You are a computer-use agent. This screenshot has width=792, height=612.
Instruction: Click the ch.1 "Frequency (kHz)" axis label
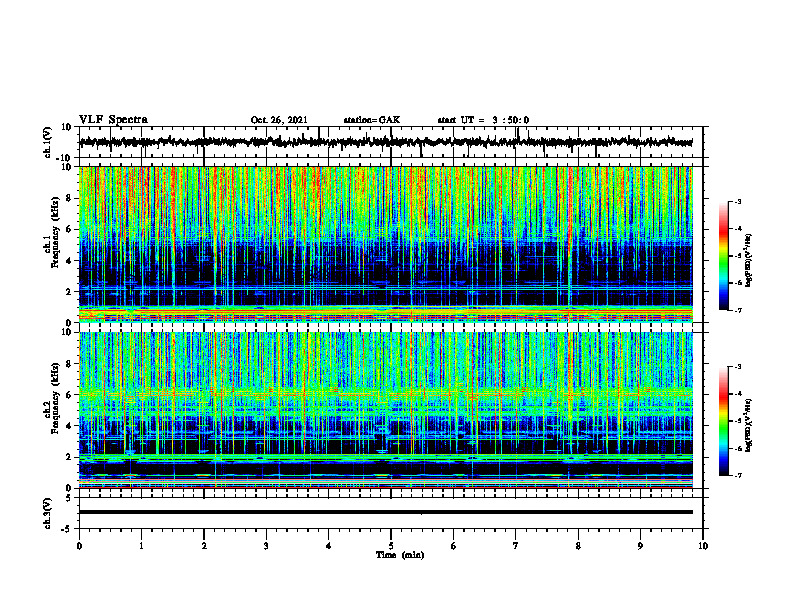[55, 232]
